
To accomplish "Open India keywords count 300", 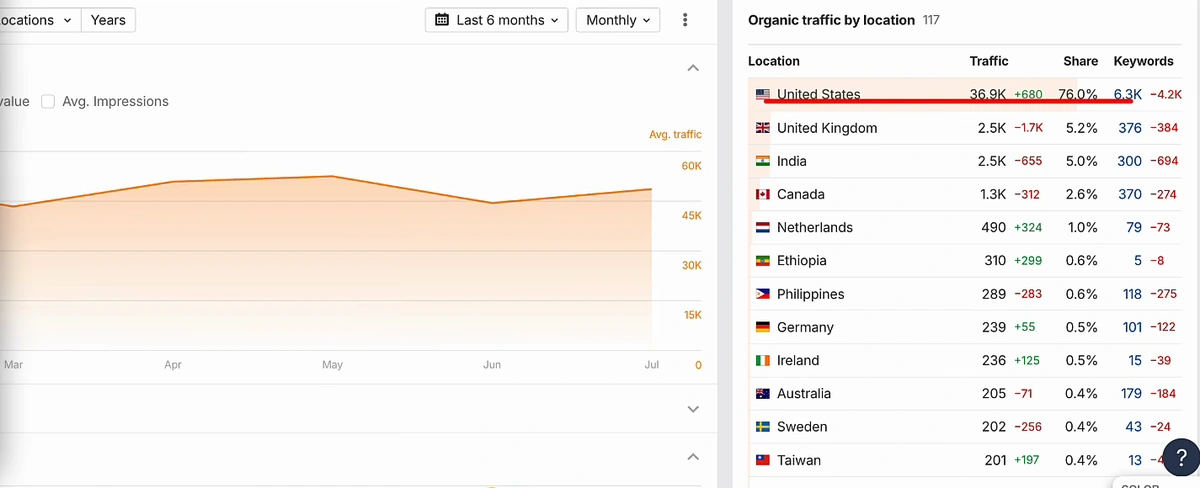I will (x=1130, y=161).
